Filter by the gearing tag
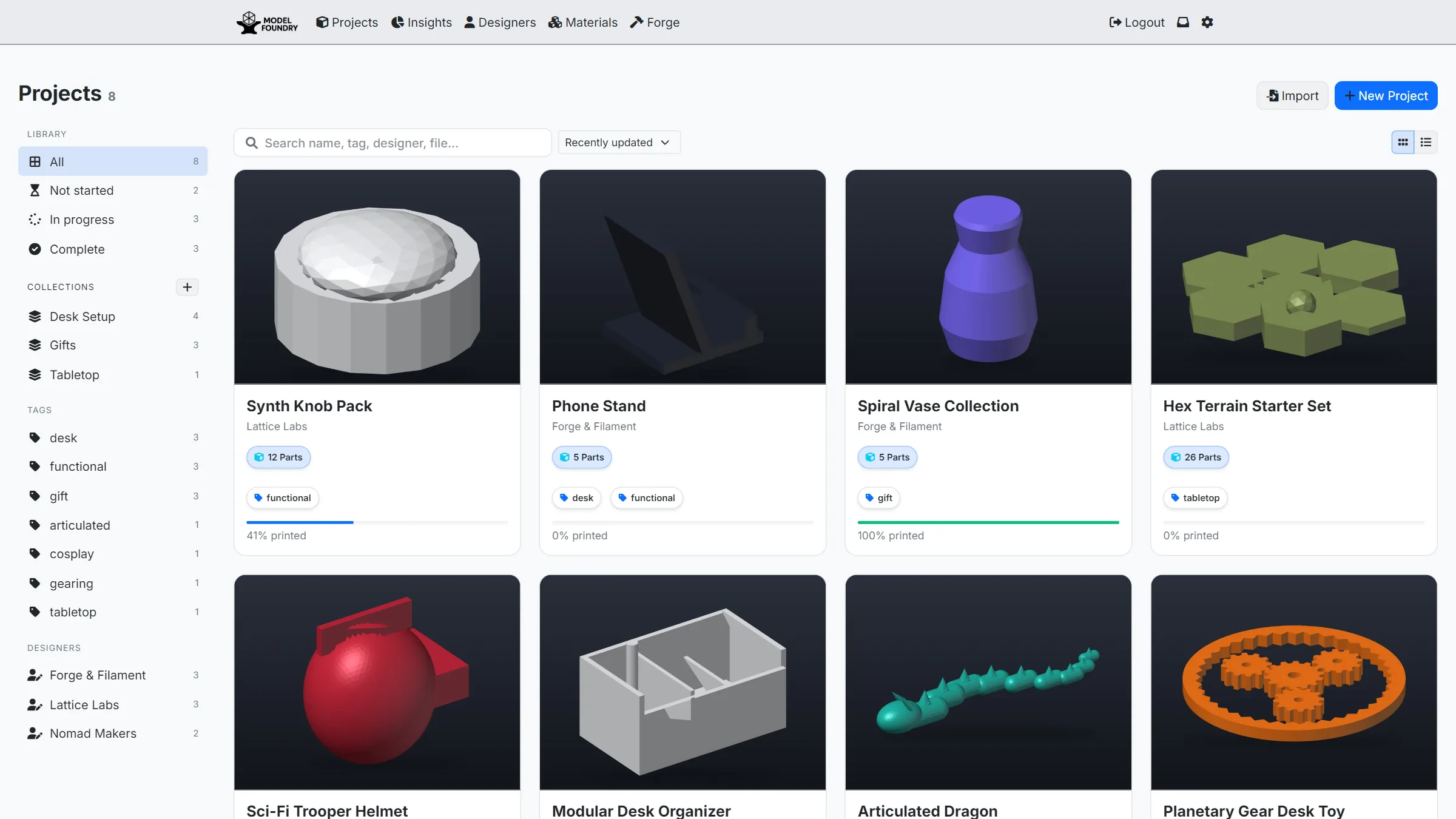This screenshot has height=819, width=1456. pos(113,584)
